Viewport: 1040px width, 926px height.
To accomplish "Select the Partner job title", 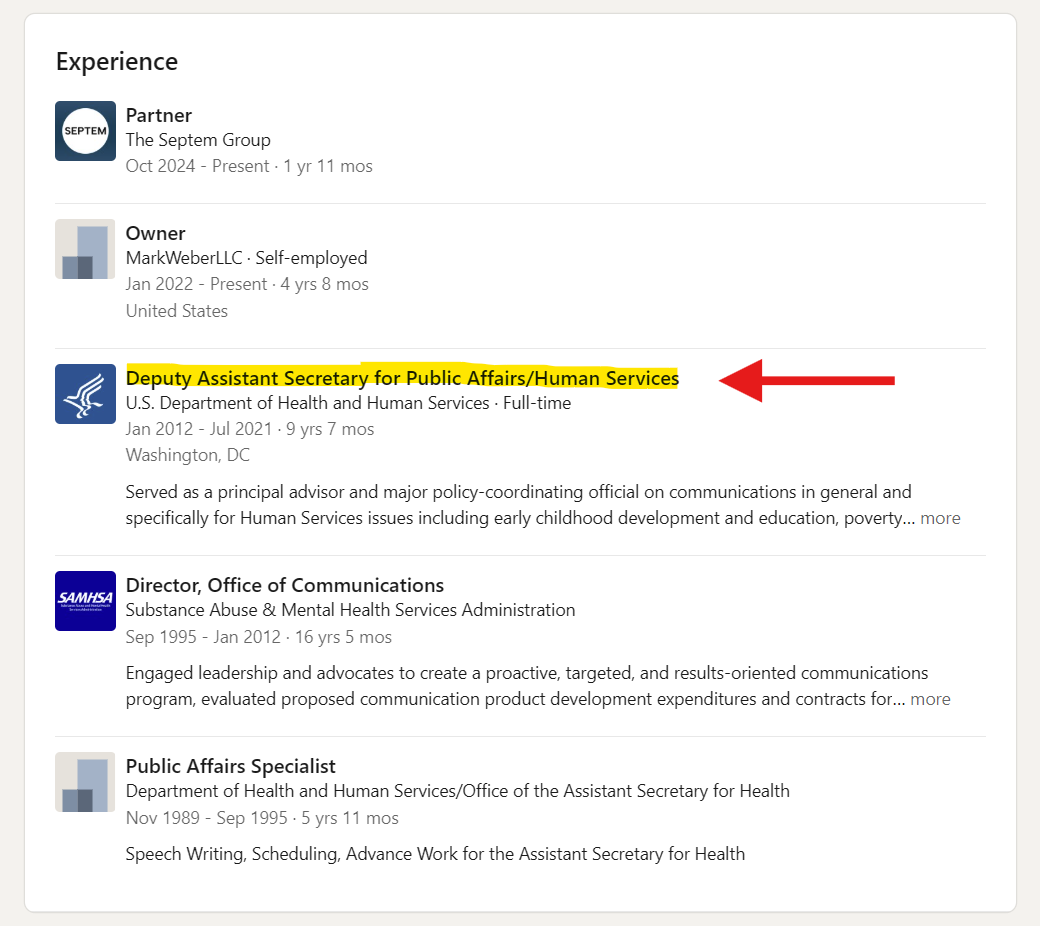I will pos(159,115).
